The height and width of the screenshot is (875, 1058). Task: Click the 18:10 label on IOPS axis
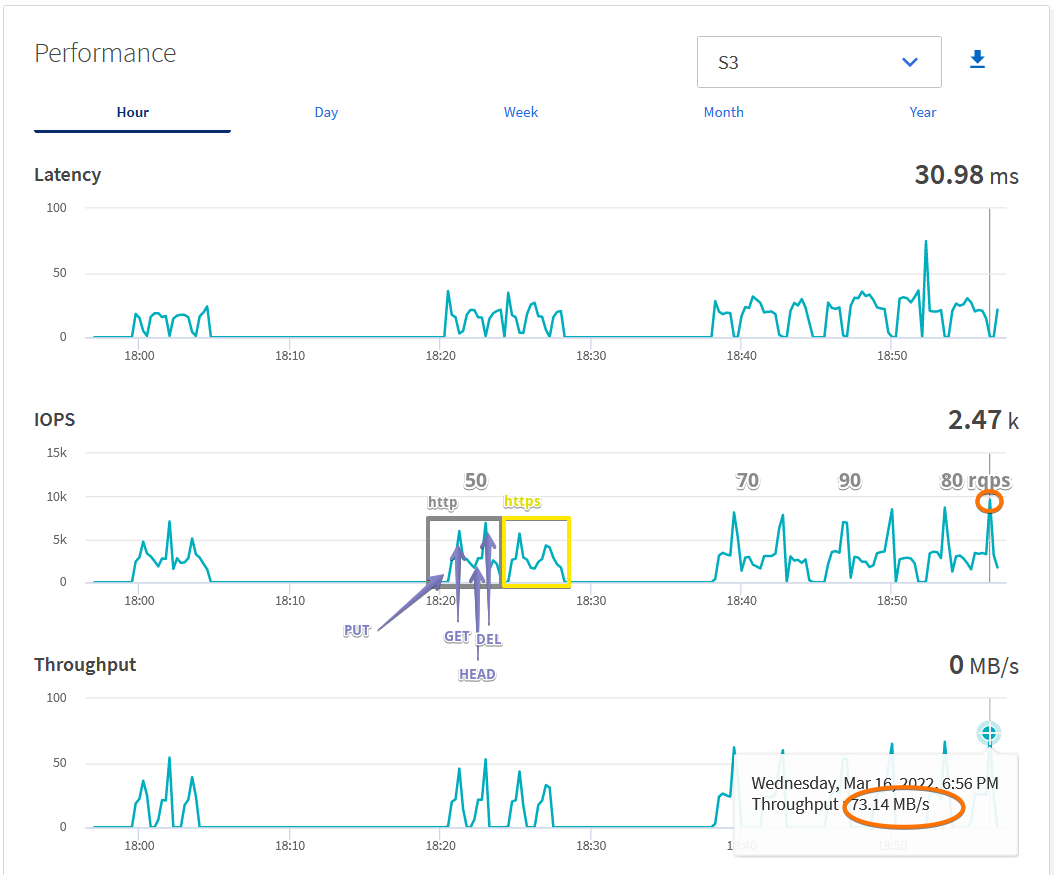pyautogui.click(x=289, y=600)
